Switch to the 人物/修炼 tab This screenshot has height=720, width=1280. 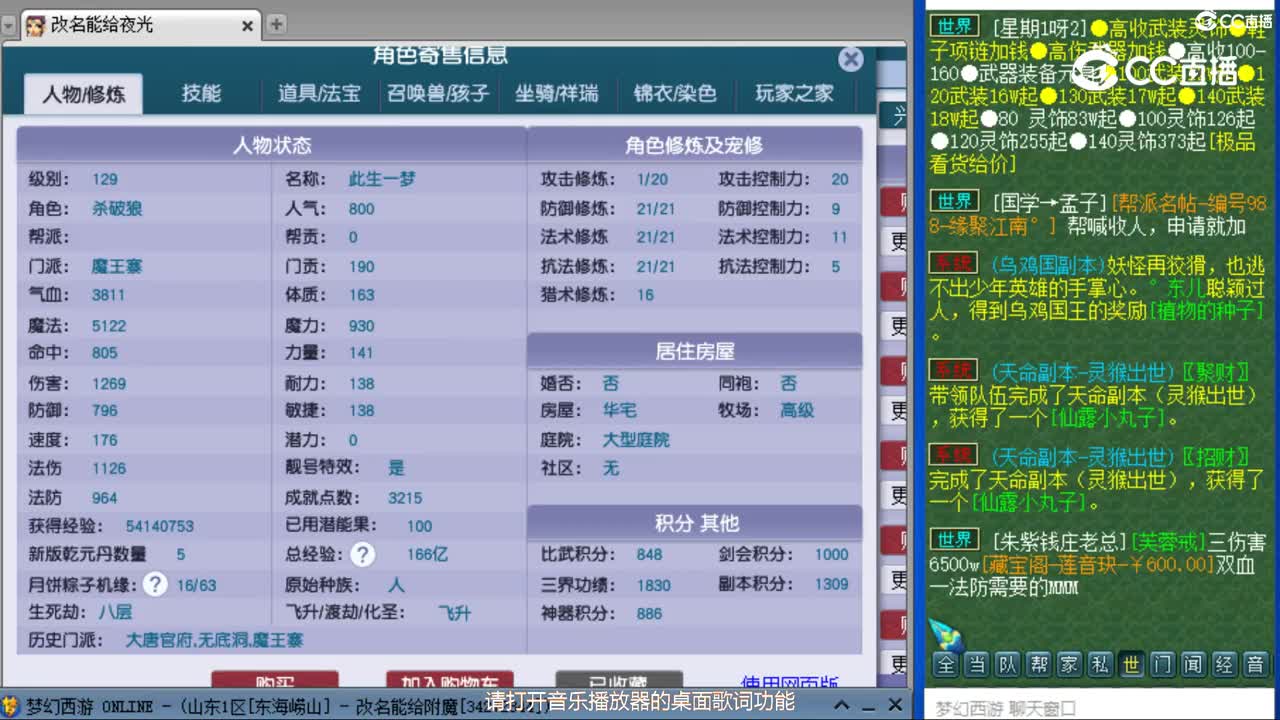pyautogui.click(x=84, y=94)
